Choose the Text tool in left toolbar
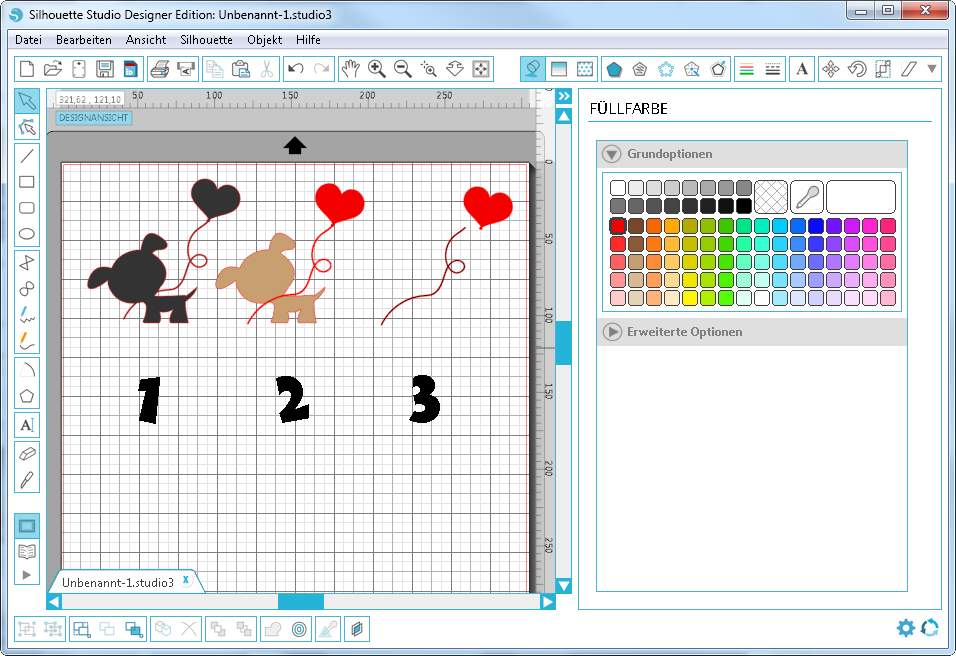 coord(27,425)
